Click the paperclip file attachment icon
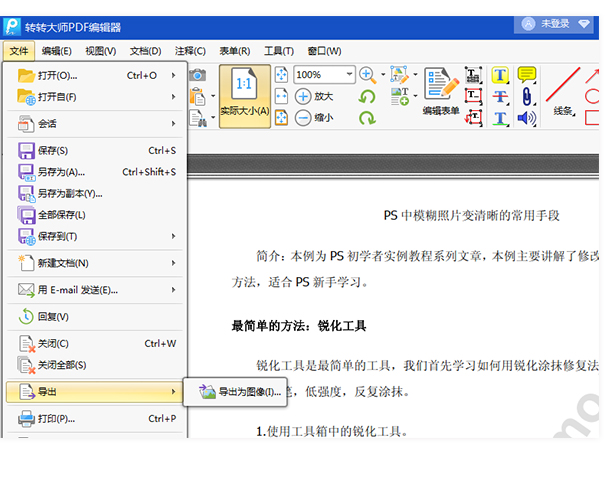Viewport: 605px width, 480px height. [x=527, y=96]
